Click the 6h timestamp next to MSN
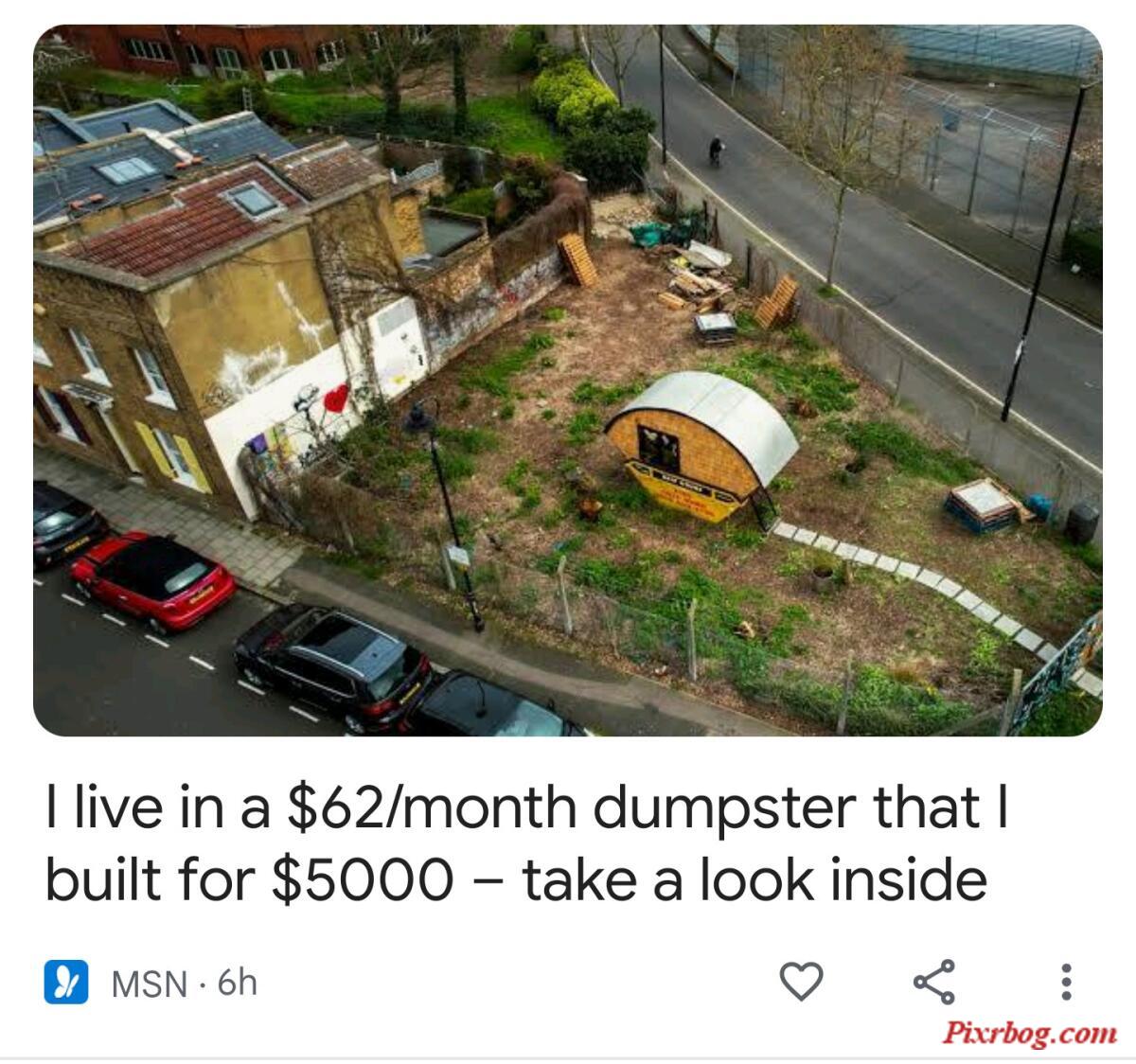1136x1064 pixels. point(238,983)
